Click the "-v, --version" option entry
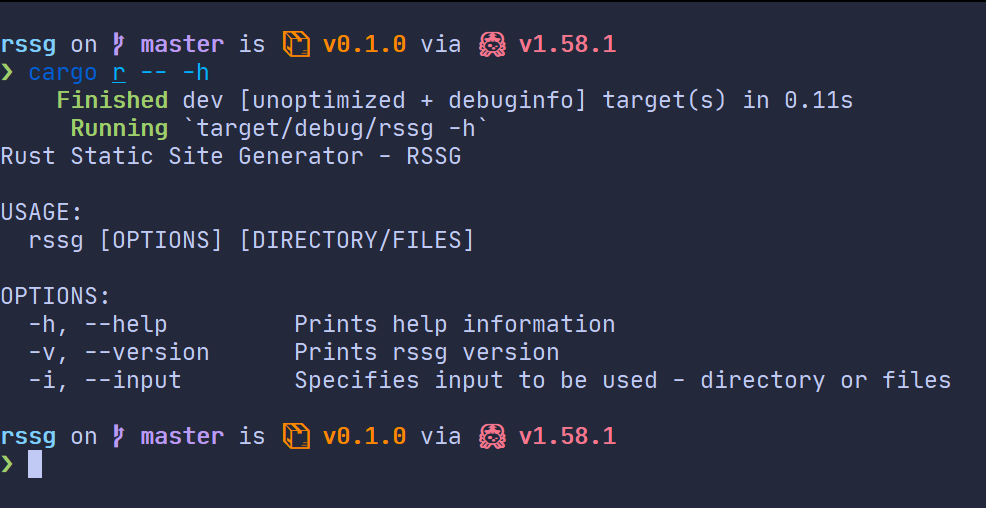Screen dimensions: 986x508 119,352
